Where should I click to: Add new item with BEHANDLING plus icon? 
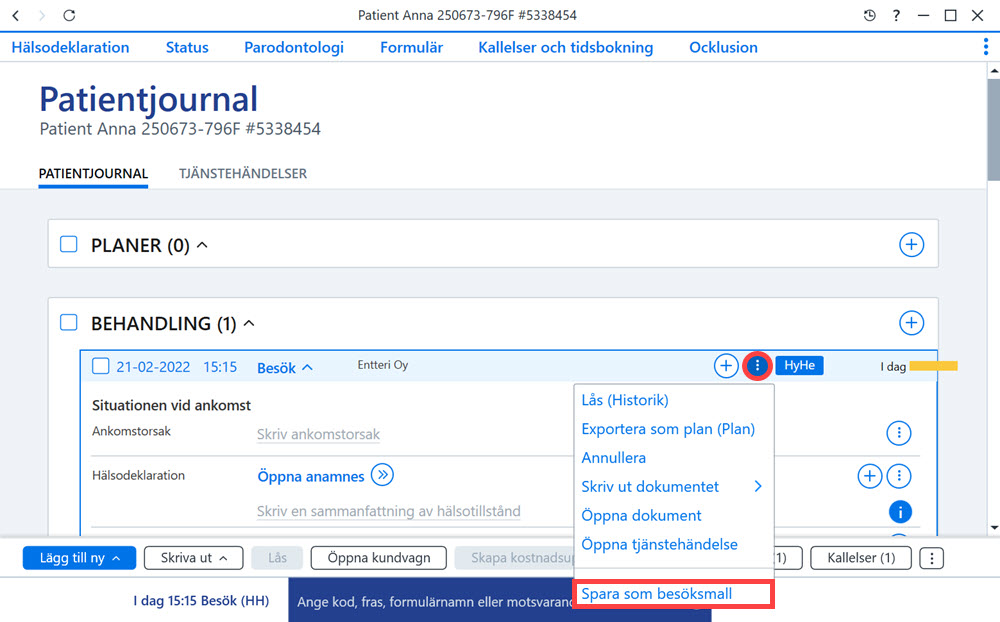(x=911, y=323)
